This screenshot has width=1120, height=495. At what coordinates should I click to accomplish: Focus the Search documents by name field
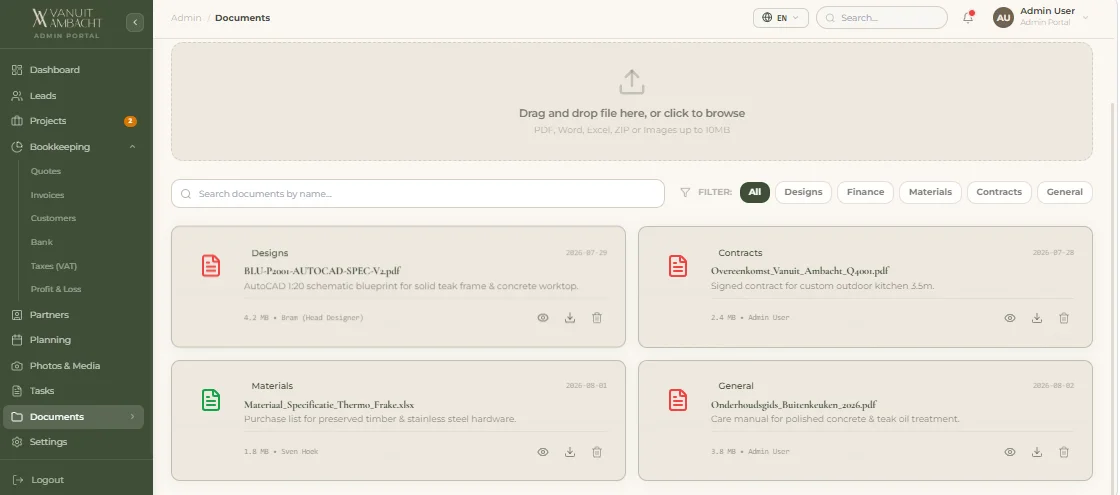[418, 194]
